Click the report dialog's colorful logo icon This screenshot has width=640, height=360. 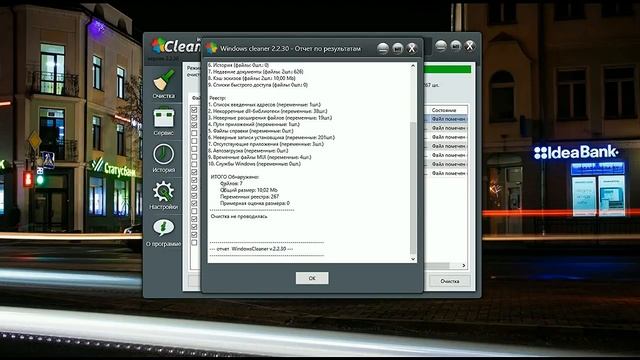(211, 48)
